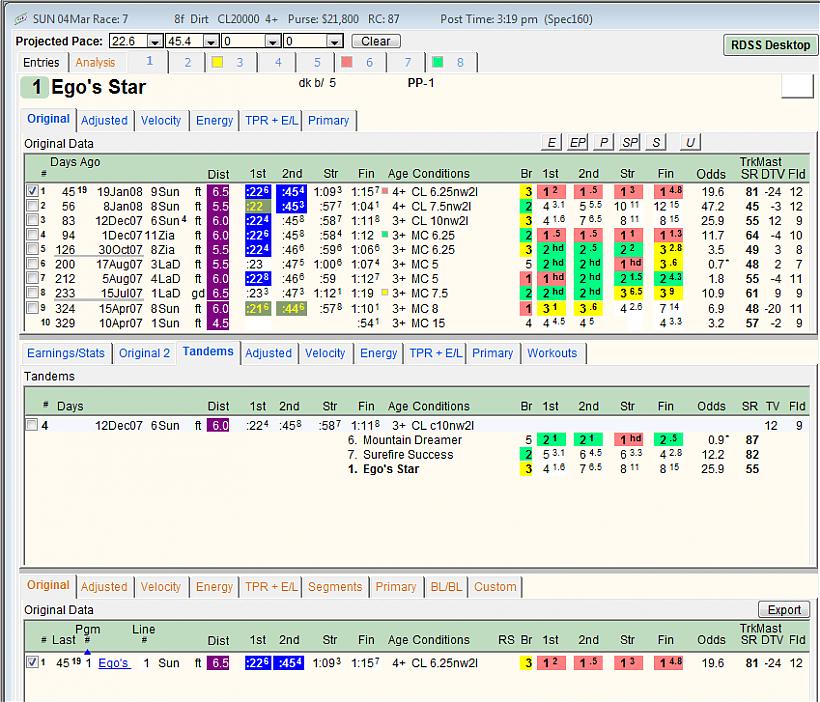Viewport: 820px width, 702px height.
Task: Open horse 8 tab with green marker
Action: [x=450, y=63]
